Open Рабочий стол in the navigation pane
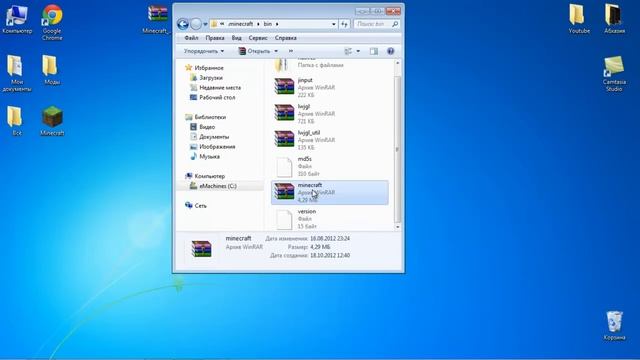The image size is (640, 360). 217,97
